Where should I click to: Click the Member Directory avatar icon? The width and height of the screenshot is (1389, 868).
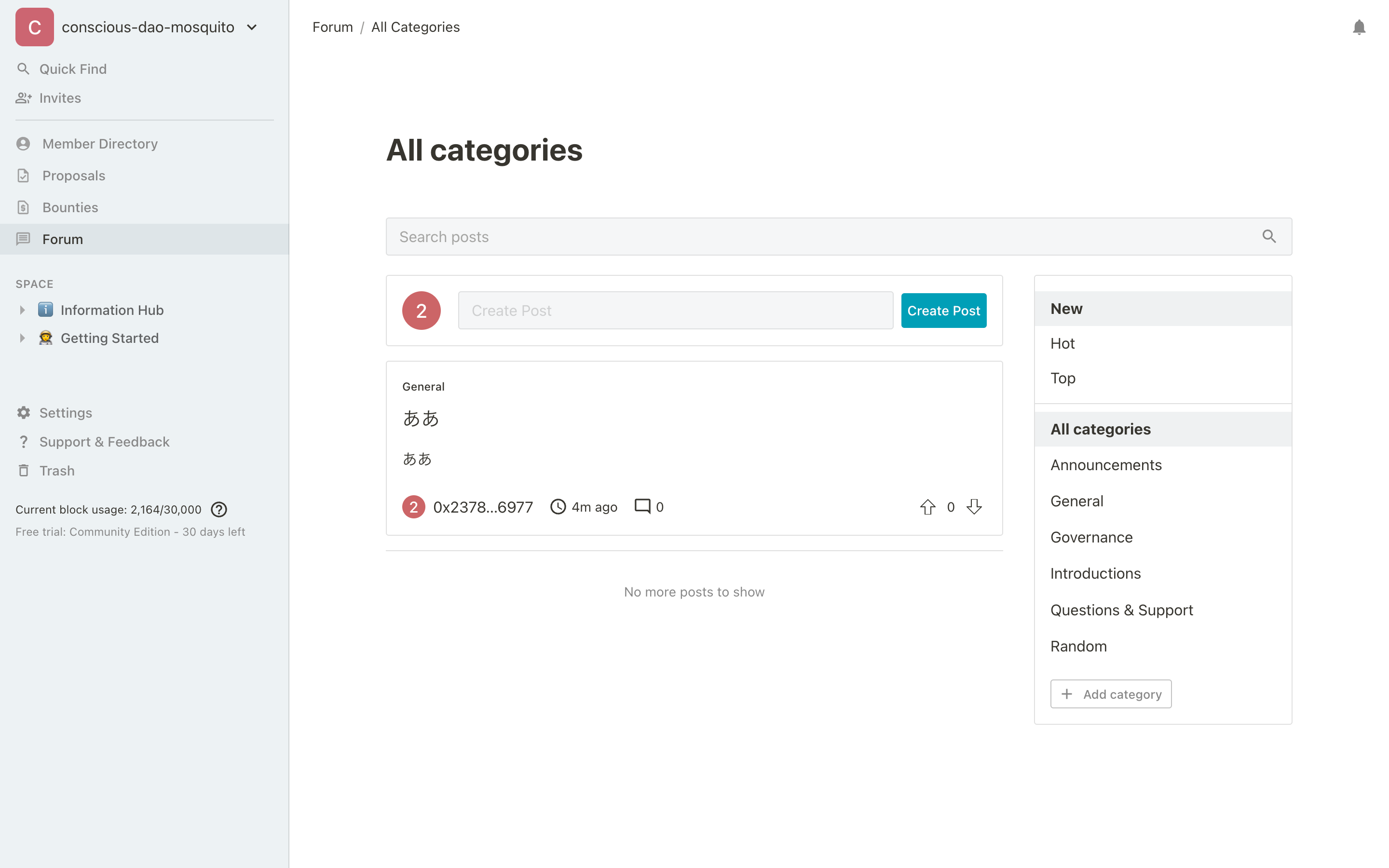(23, 144)
